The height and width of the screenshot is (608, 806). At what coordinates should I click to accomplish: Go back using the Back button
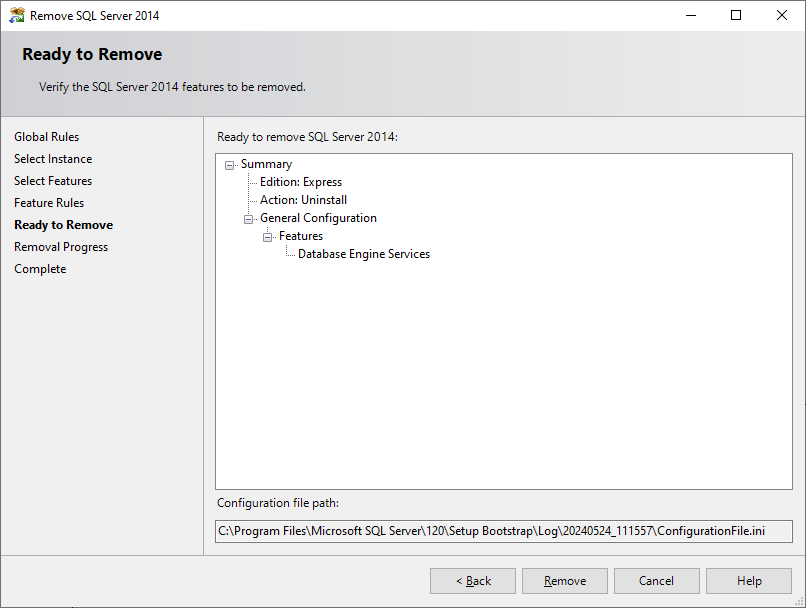pyautogui.click(x=472, y=581)
